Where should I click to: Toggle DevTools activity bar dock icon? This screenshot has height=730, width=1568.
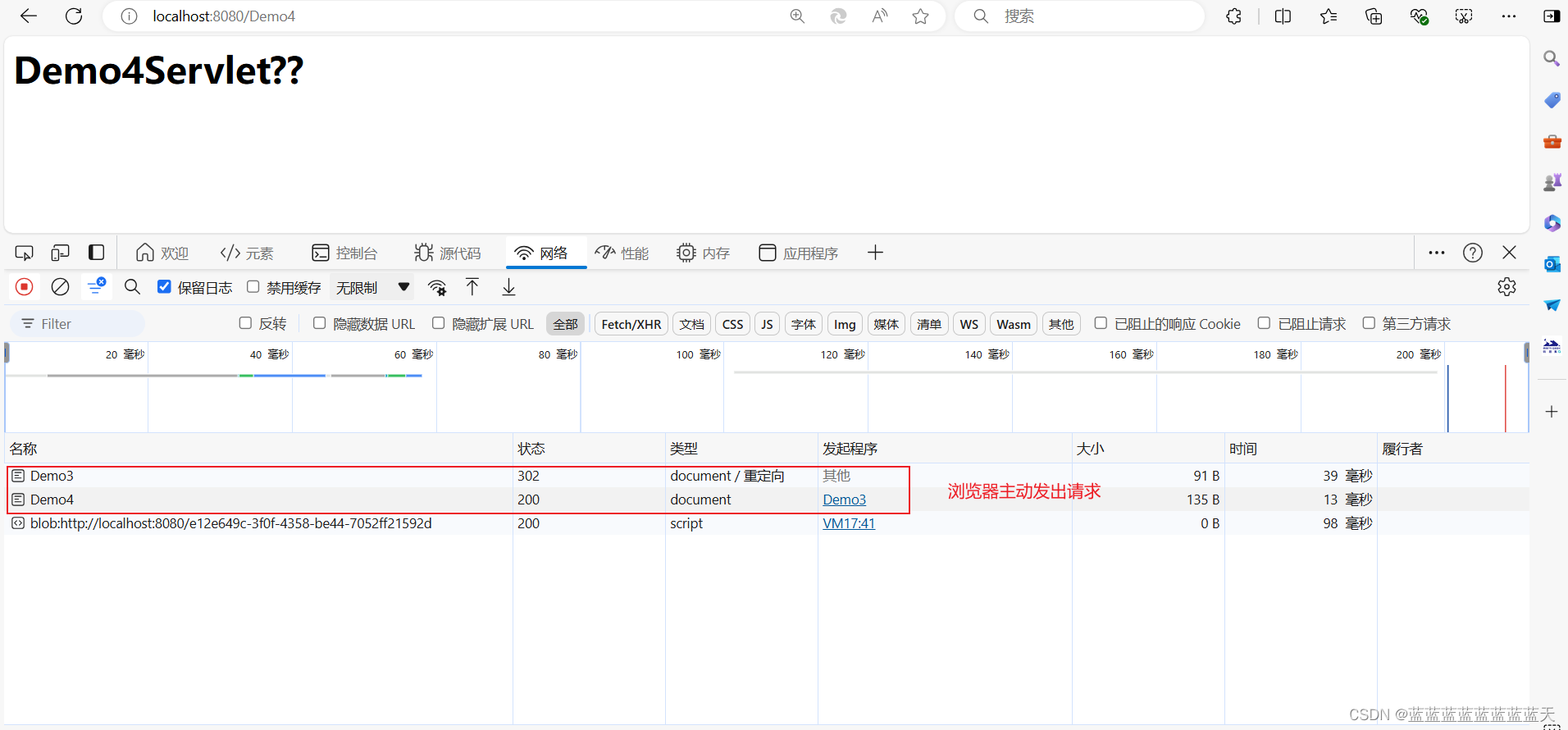click(96, 253)
